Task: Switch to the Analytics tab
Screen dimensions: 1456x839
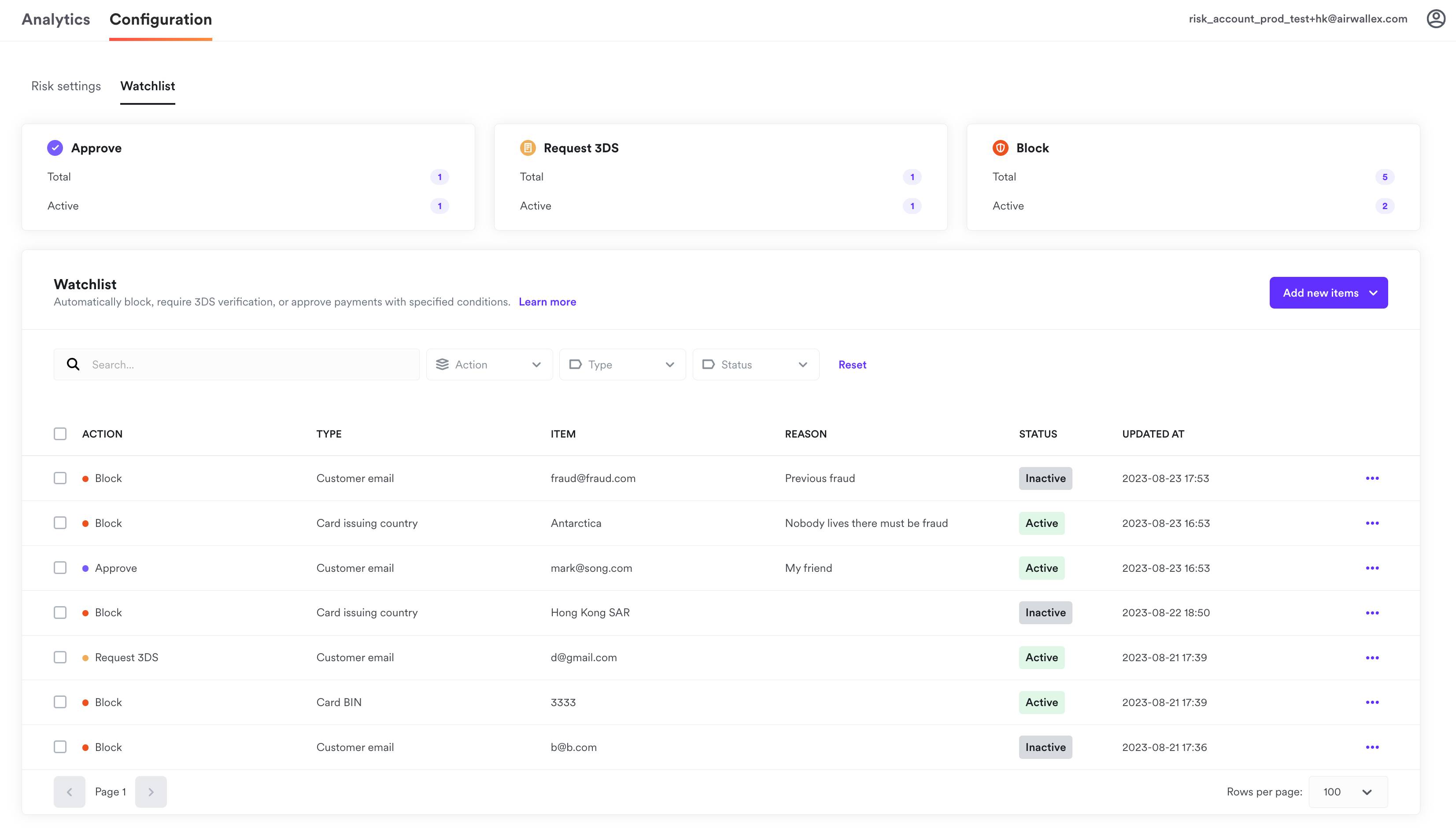Action: (x=56, y=20)
